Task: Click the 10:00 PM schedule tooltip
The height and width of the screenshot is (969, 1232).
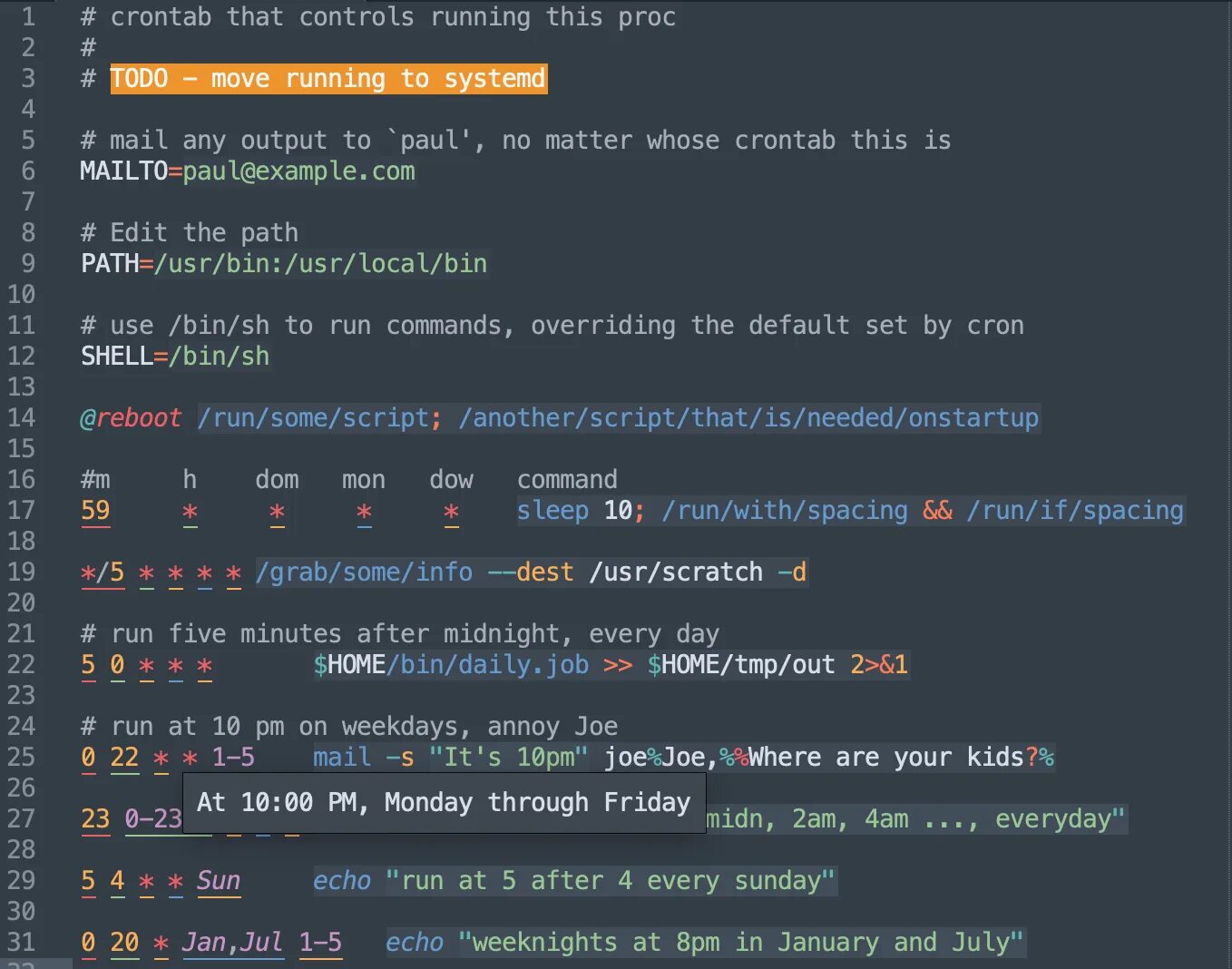Action: pyautogui.click(x=444, y=803)
